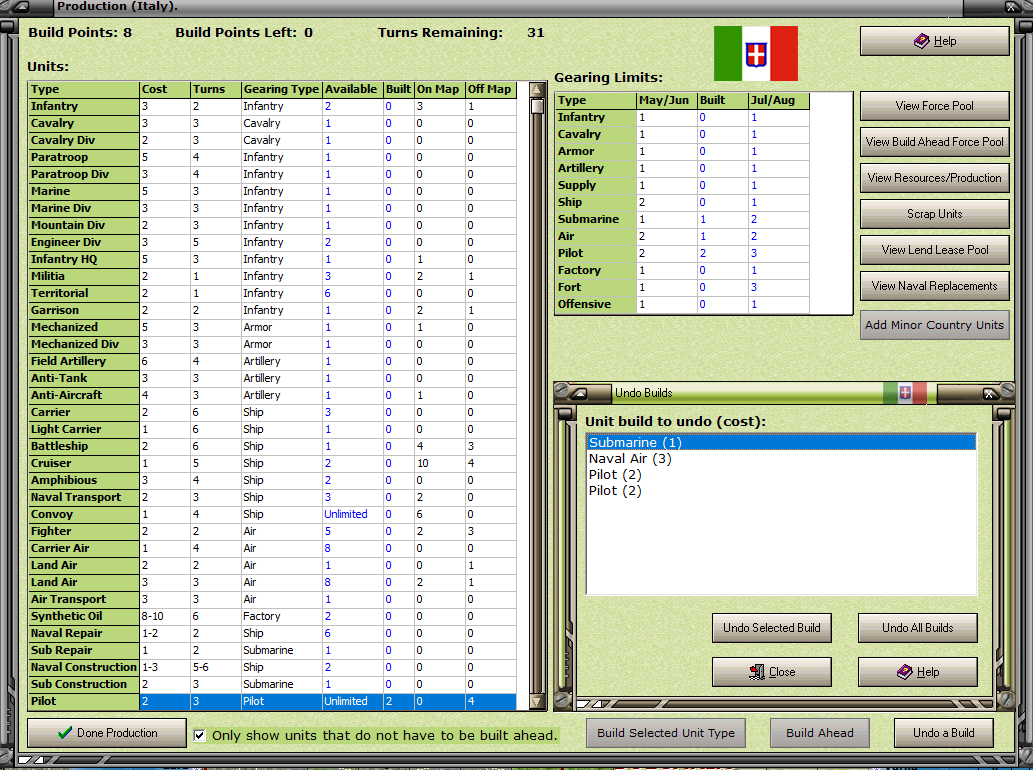Select the Mechanized Div unit row

(x=272, y=344)
